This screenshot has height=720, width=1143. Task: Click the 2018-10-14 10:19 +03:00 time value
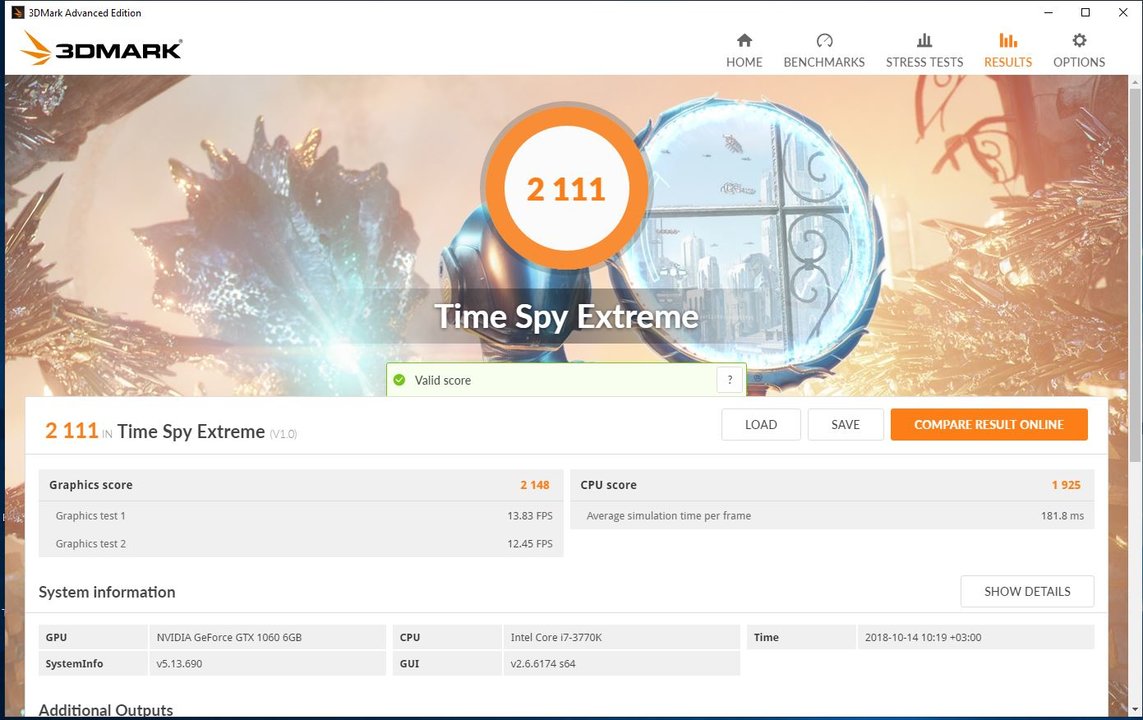coord(923,637)
